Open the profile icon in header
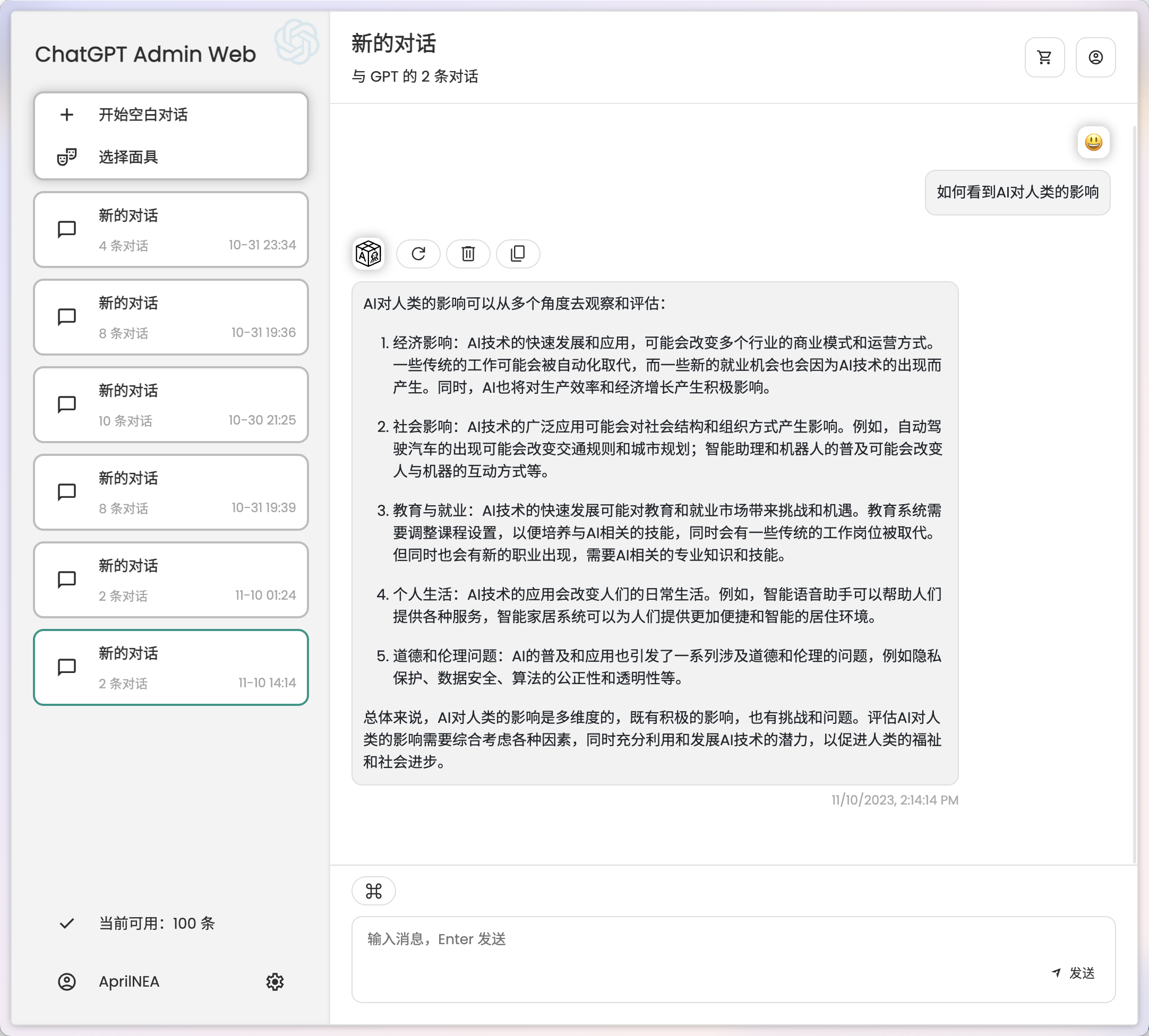The width and height of the screenshot is (1149, 1036). click(x=1095, y=57)
